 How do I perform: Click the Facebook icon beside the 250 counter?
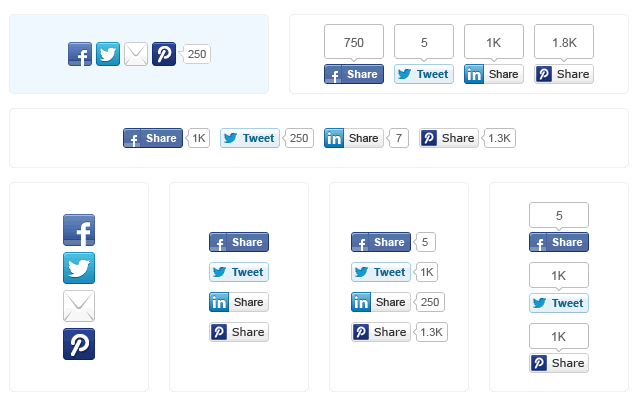tap(80, 54)
